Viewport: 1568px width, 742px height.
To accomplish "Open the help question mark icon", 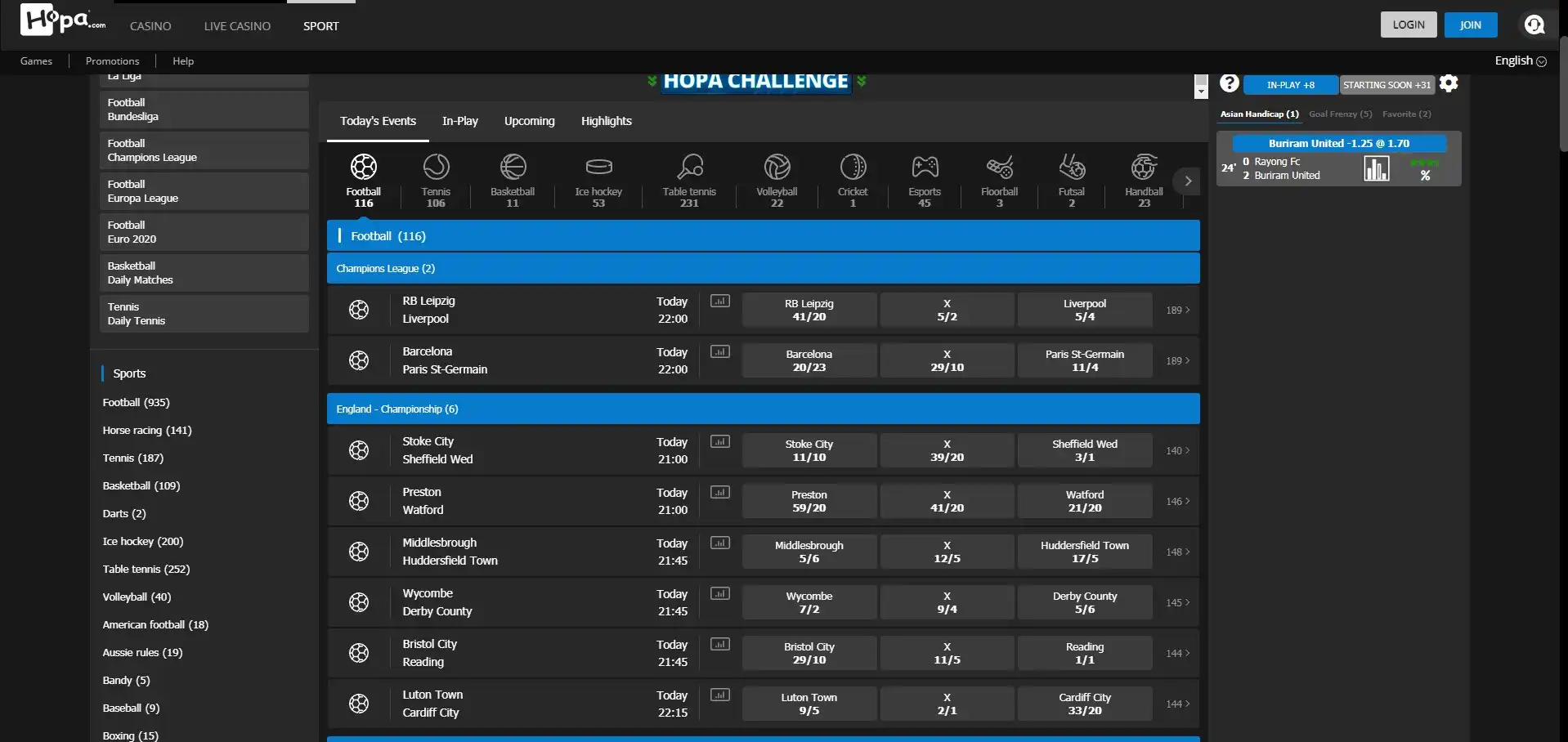I will [1229, 83].
